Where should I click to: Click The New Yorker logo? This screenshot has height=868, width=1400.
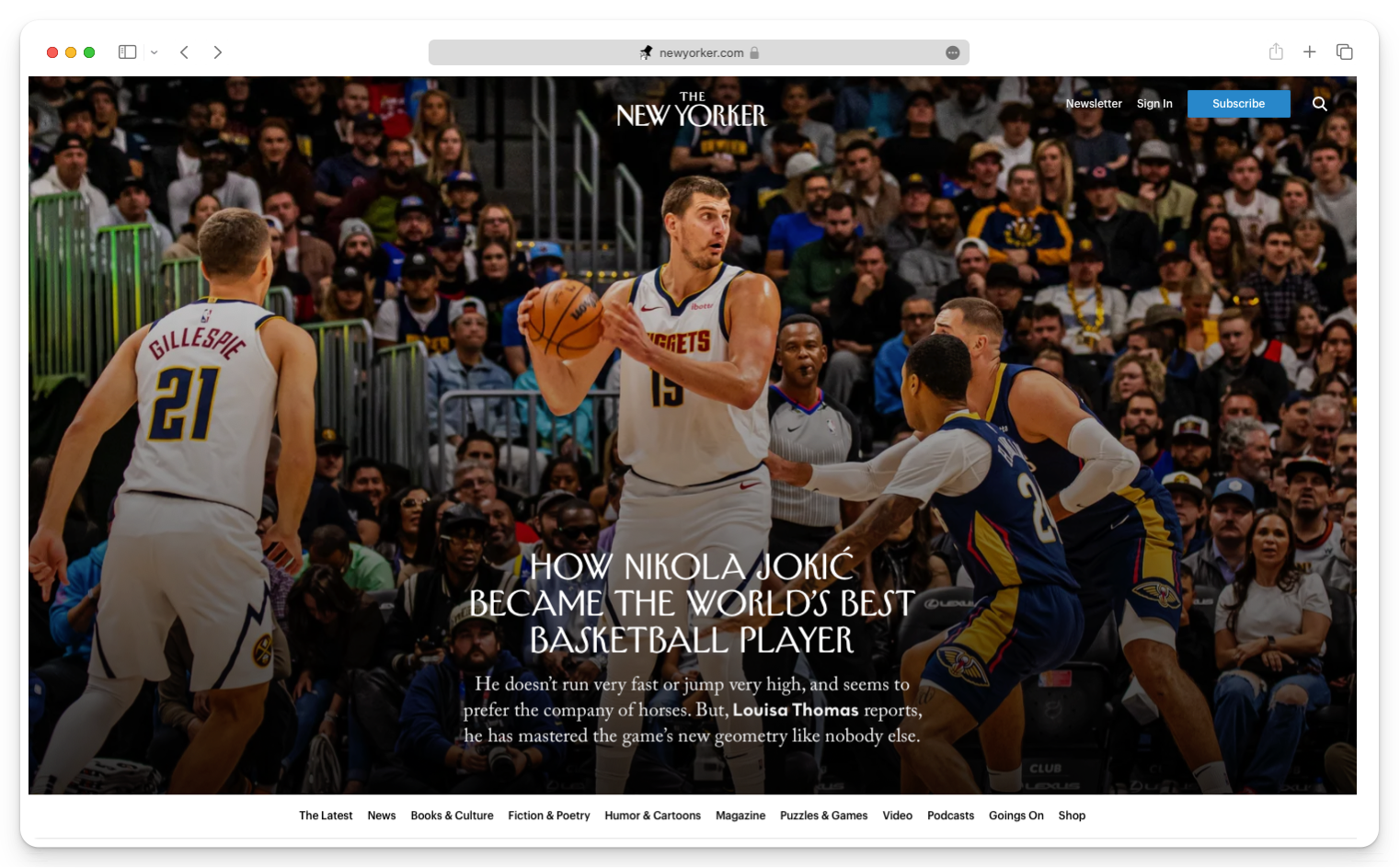point(692,110)
